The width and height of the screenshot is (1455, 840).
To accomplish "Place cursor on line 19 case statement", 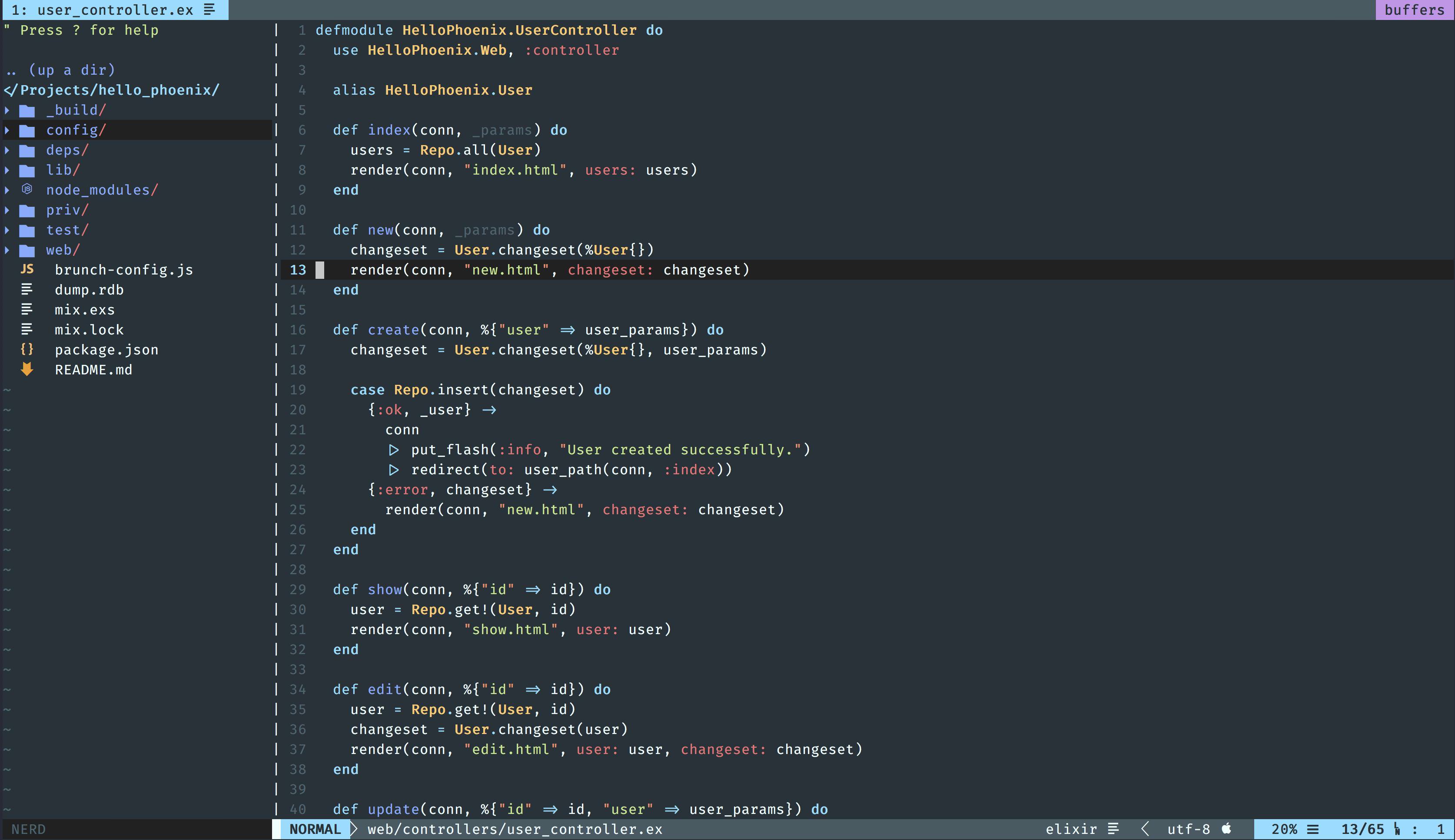I will pyautogui.click(x=367, y=390).
